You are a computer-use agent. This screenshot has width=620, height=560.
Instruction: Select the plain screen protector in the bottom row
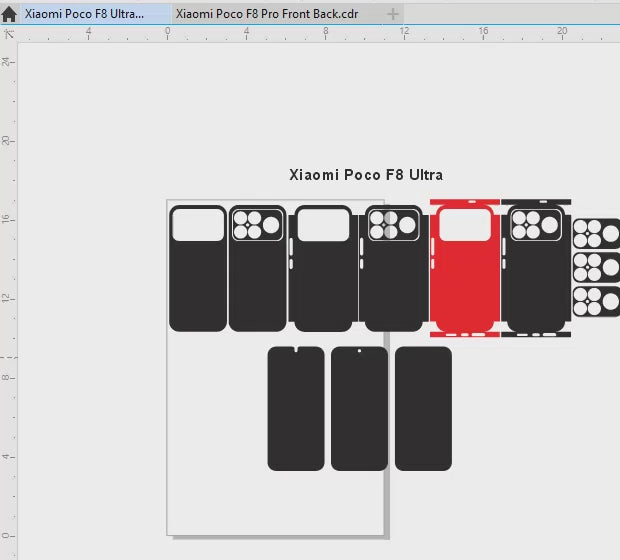point(423,410)
